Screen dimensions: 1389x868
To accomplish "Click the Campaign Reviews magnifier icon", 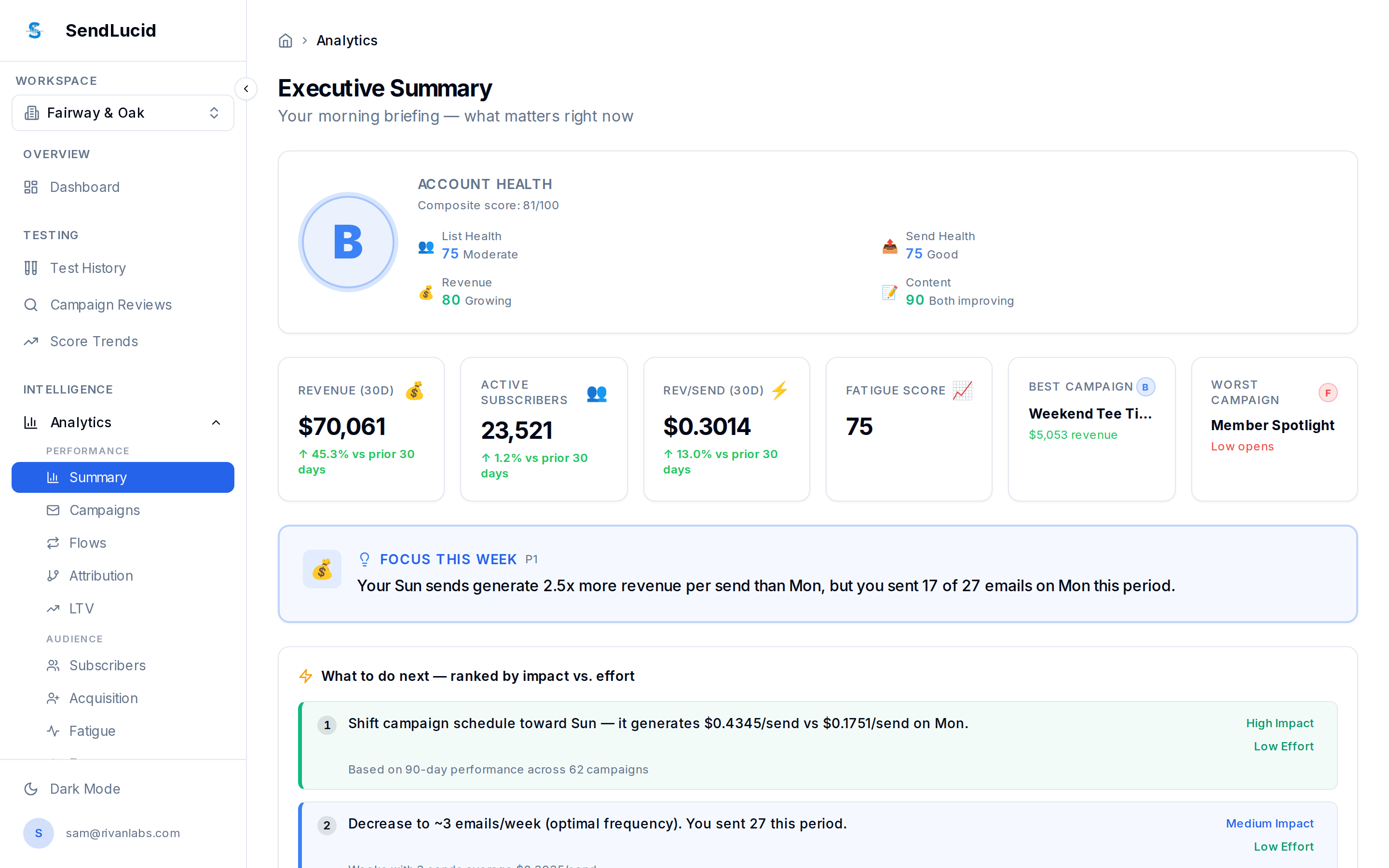I will tap(31, 305).
